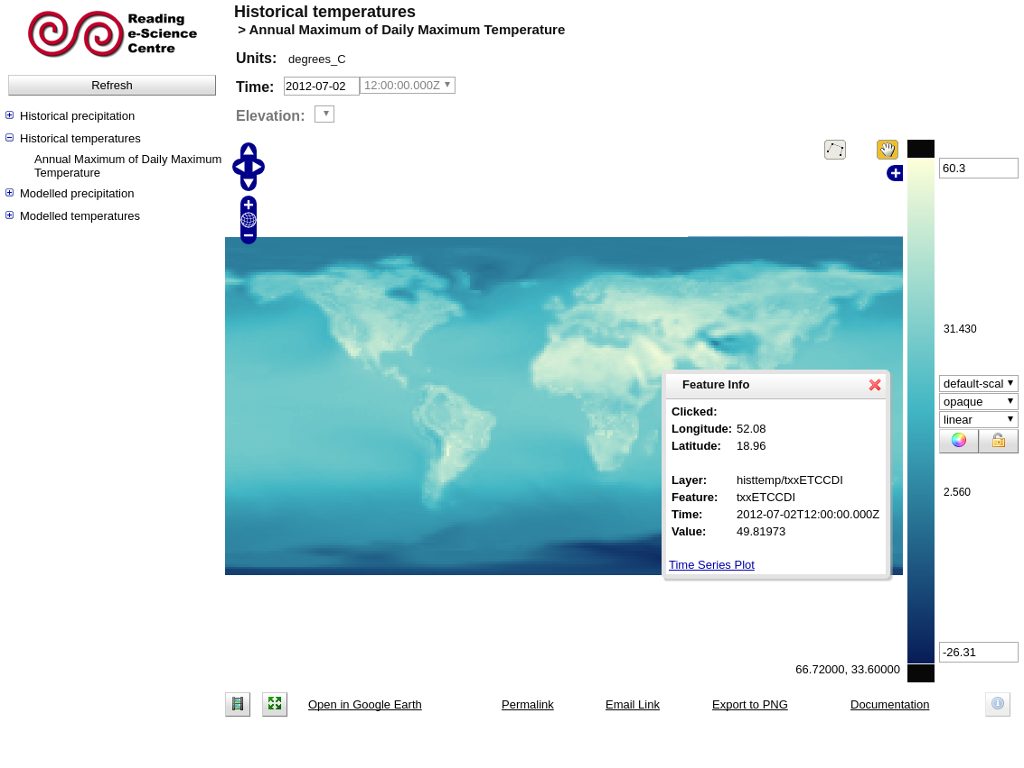Open the colour palette chooser
The width and height of the screenshot is (1024, 768).
[x=959, y=441]
